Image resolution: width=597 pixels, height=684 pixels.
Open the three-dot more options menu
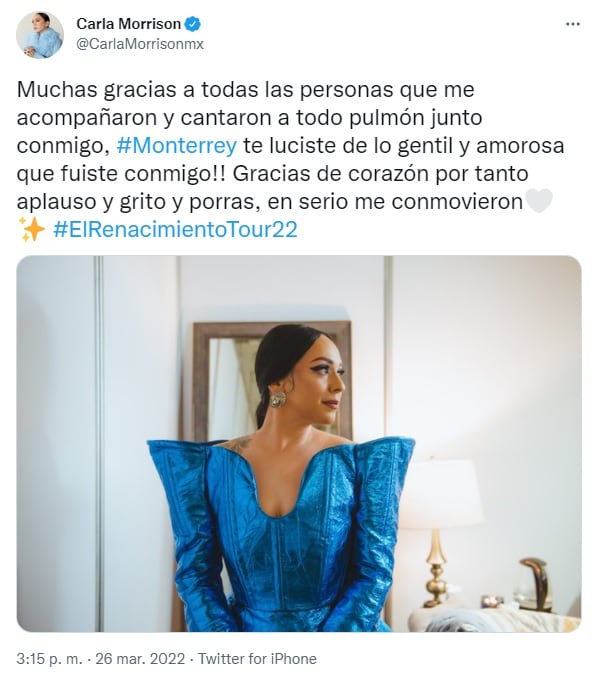pyautogui.click(x=573, y=24)
